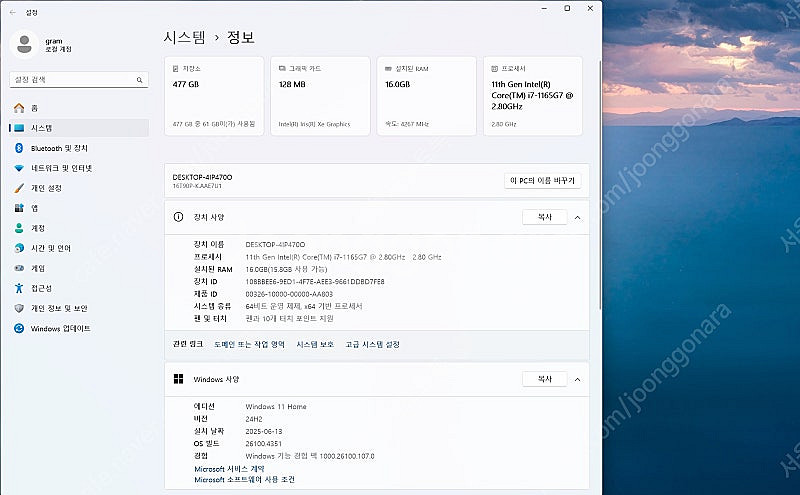The height and width of the screenshot is (495, 800).
Task: Select the 시스템 monitor icon in sidebar
Action: tap(19, 128)
